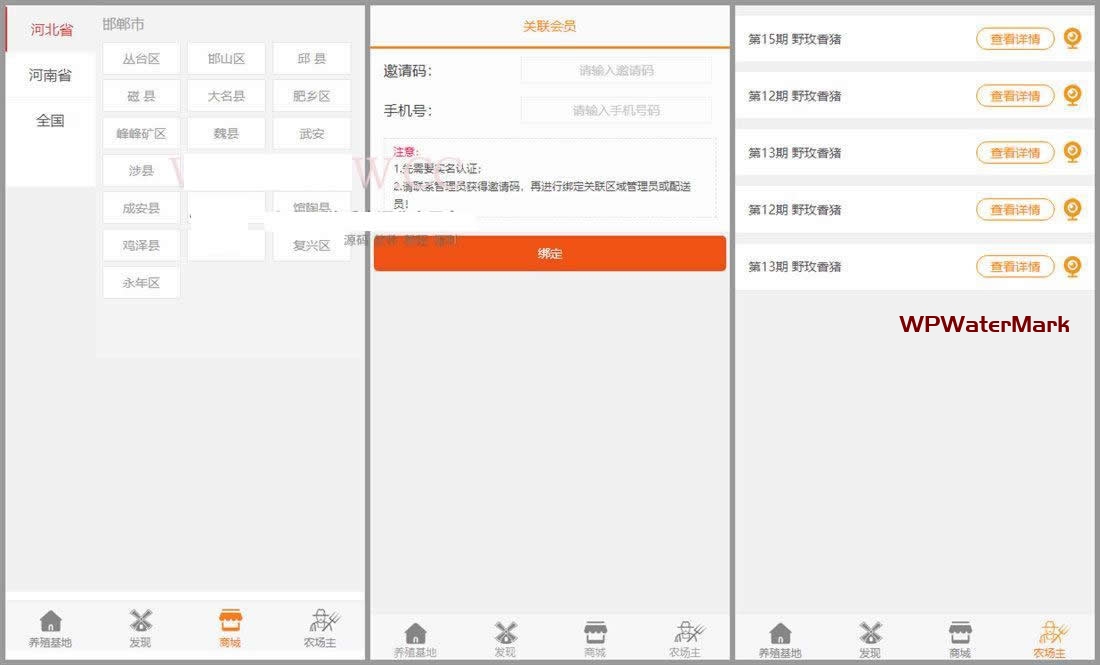1100x665 pixels.
Task: Choose the 峰峰矿区 district
Action: (x=141, y=133)
